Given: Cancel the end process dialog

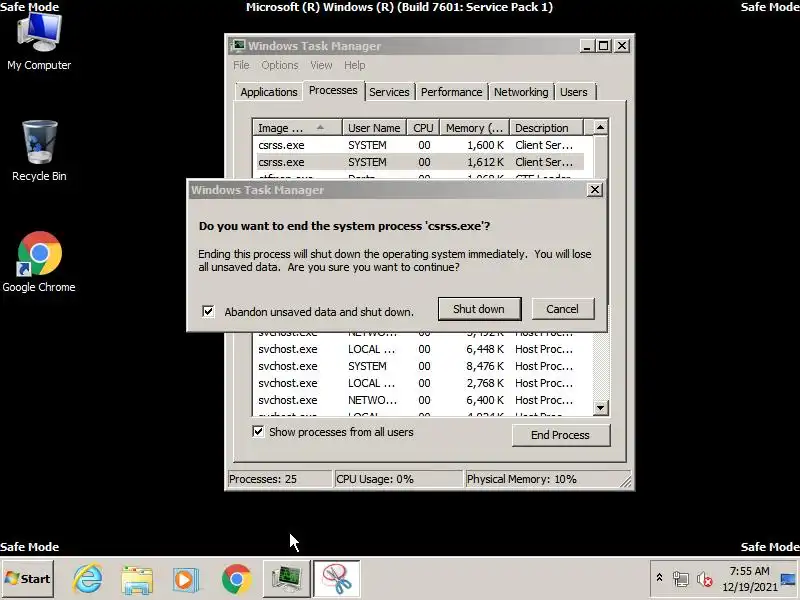Looking at the screenshot, I should (x=563, y=309).
